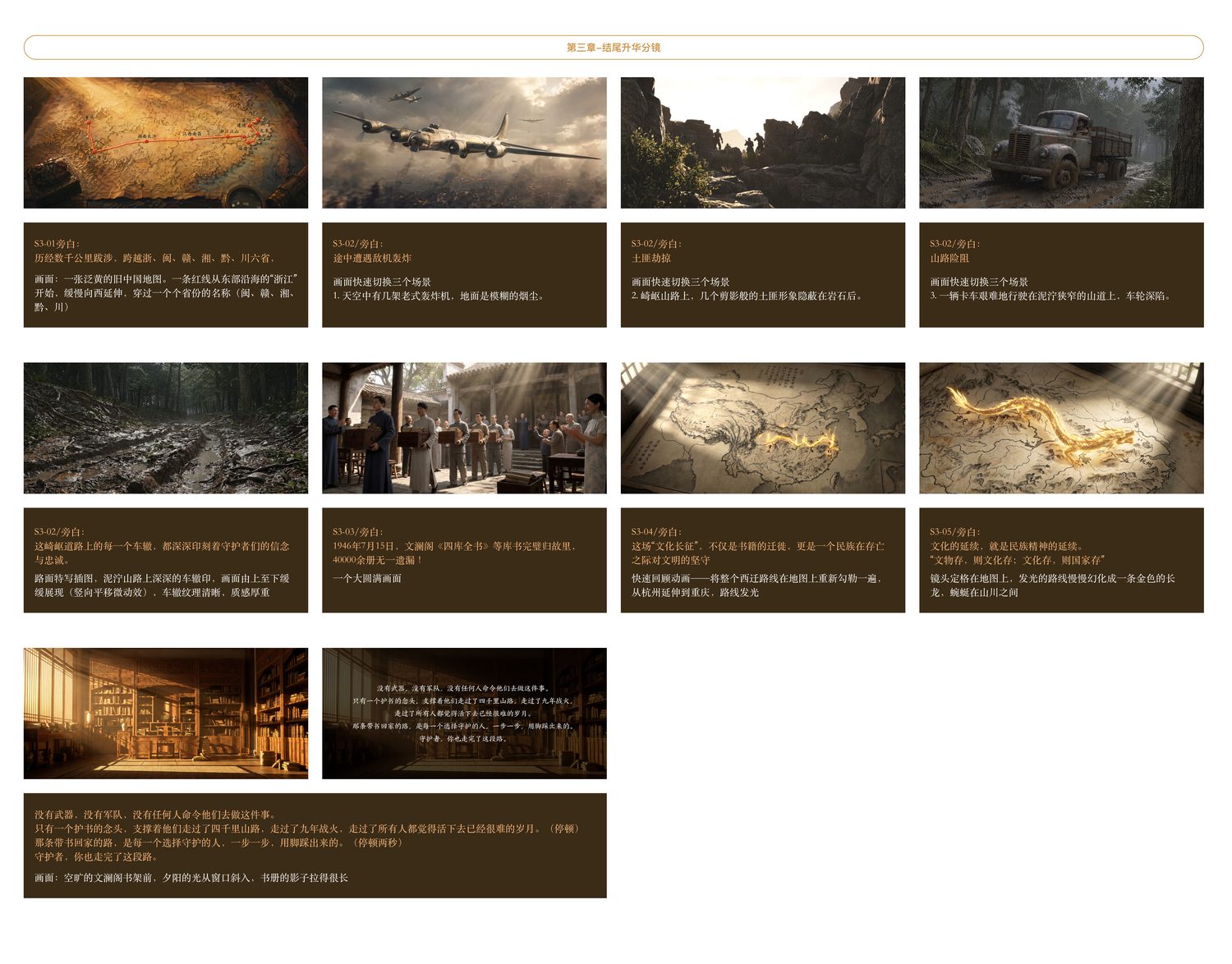Click the description 2. 崎岖山路上 bandit scene

[748, 296]
